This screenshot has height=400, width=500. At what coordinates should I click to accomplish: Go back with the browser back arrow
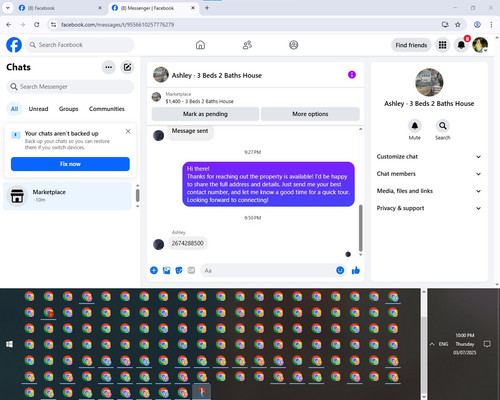(9, 25)
